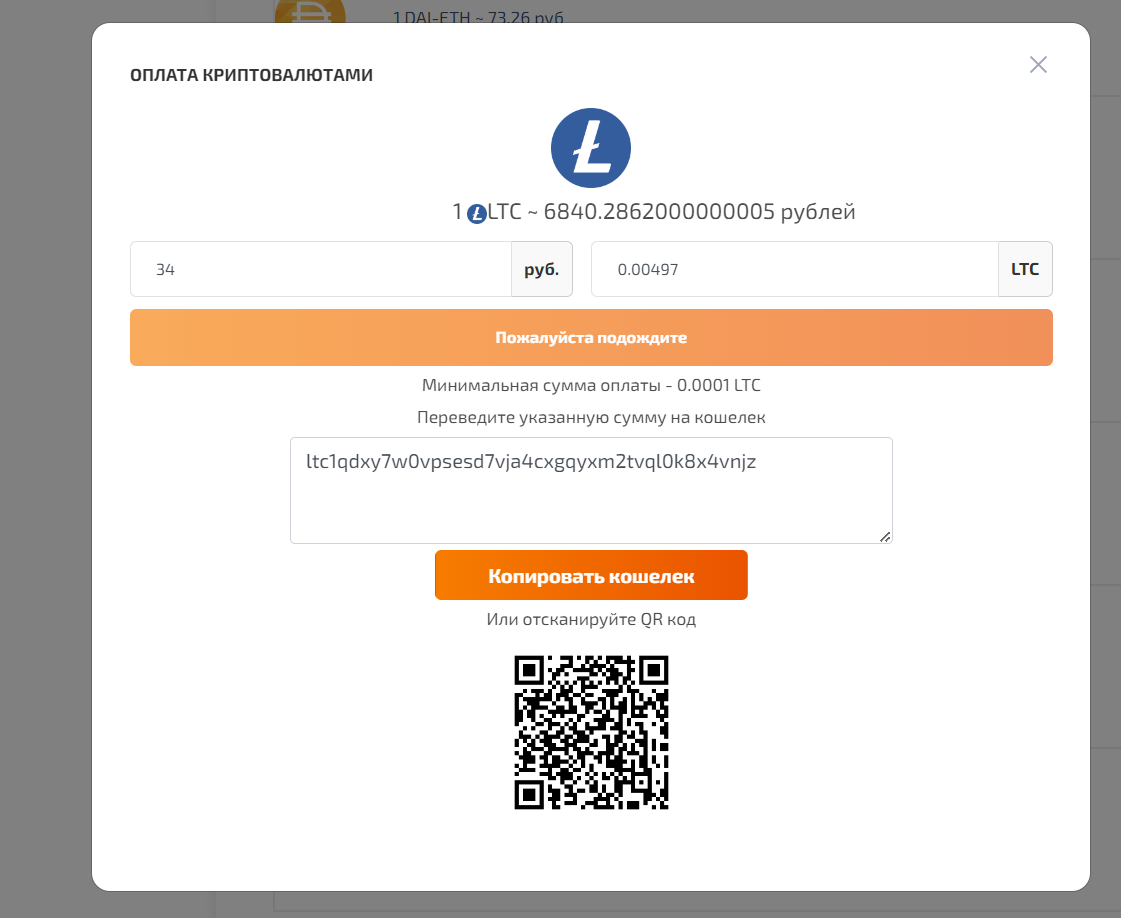This screenshot has height=918, width=1121.
Task: Click the textarea resize handle corner
Action: [885, 537]
